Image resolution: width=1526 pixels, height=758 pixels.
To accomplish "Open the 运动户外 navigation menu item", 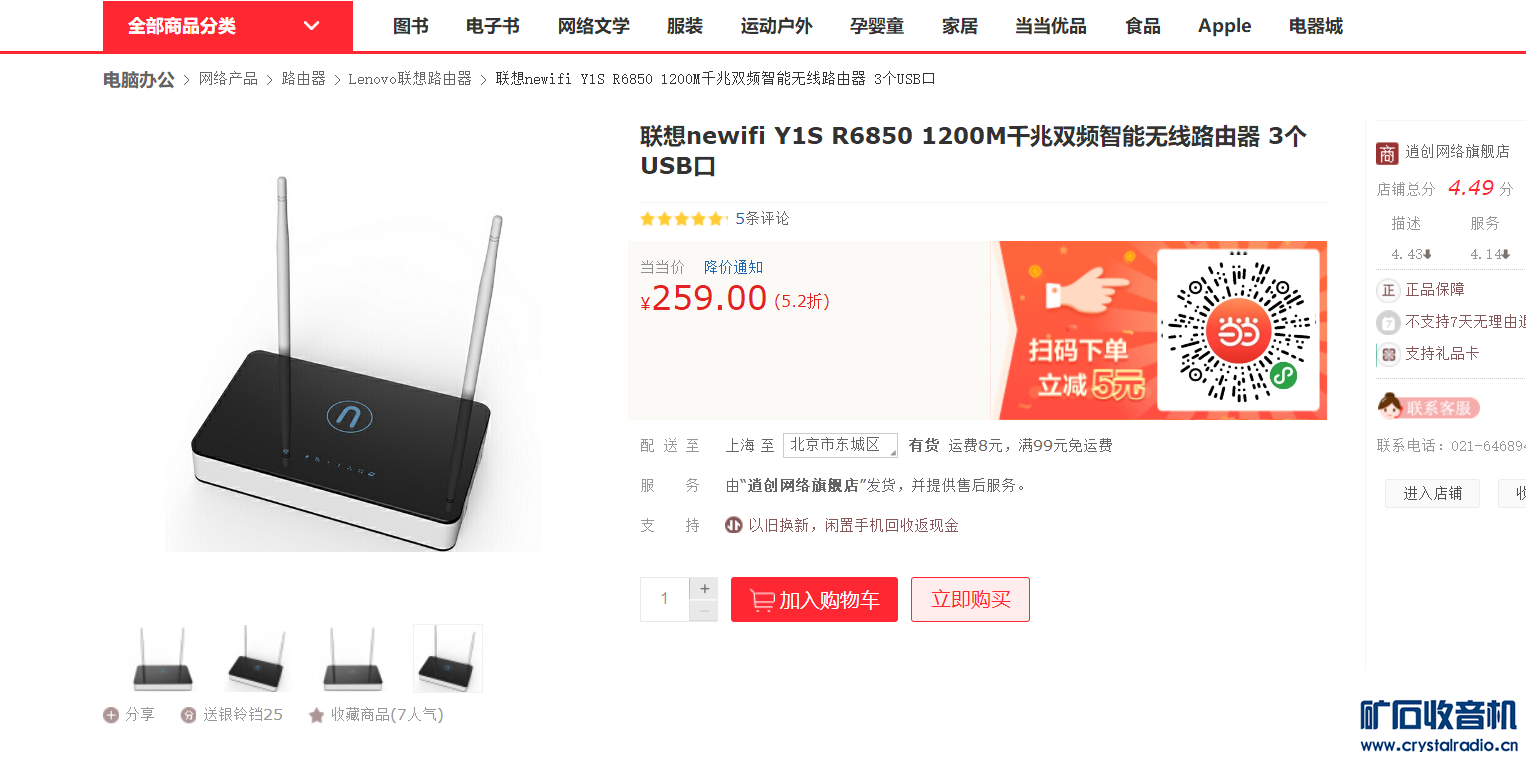I will [777, 26].
